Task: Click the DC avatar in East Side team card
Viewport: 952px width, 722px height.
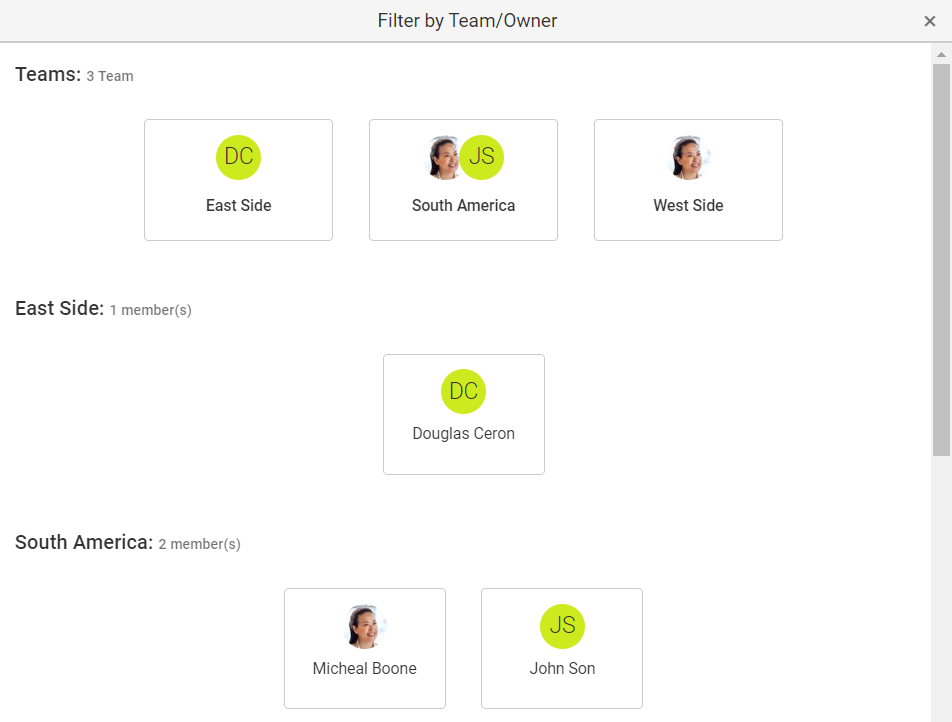Action: point(239,157)
